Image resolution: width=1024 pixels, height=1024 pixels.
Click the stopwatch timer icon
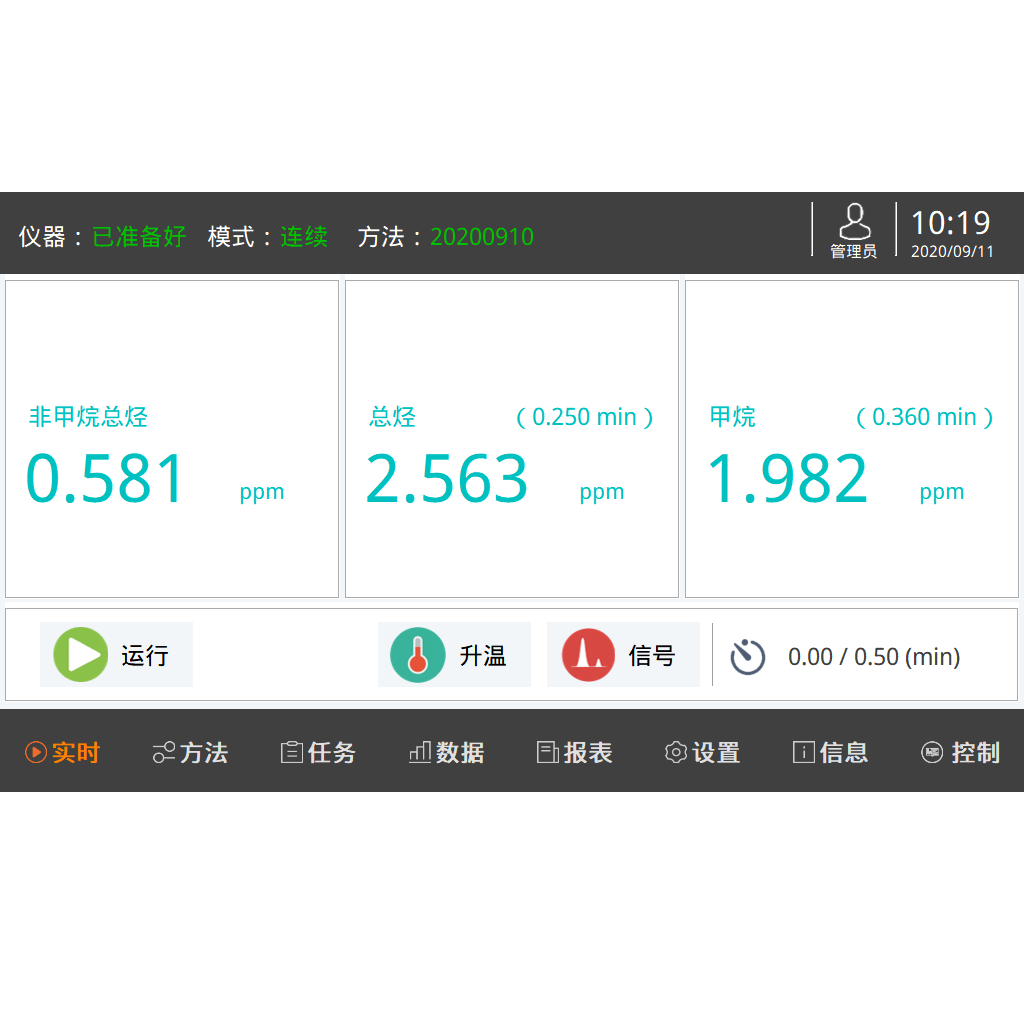click(747, 656)
